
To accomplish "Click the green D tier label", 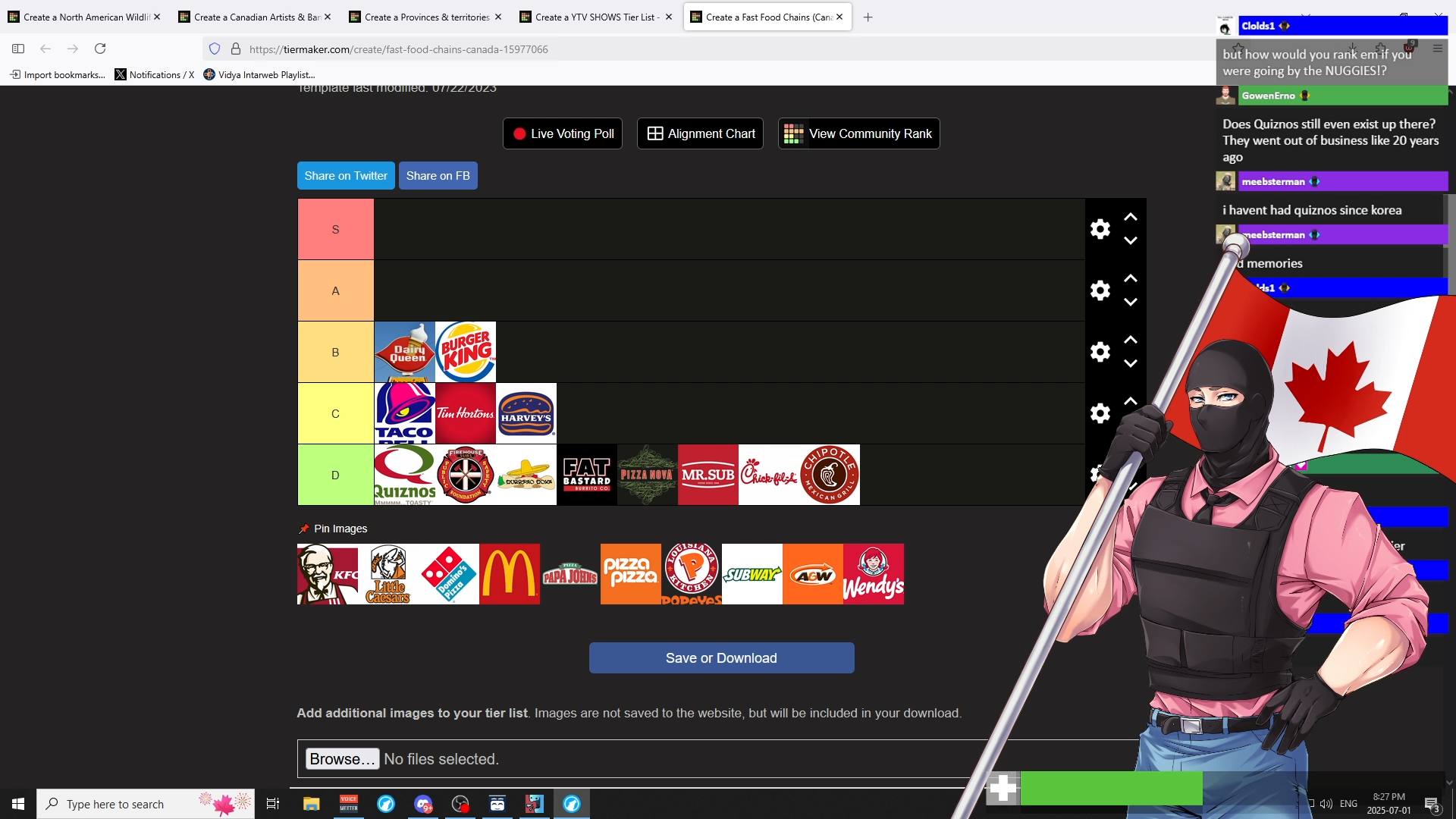I will 336,475.
